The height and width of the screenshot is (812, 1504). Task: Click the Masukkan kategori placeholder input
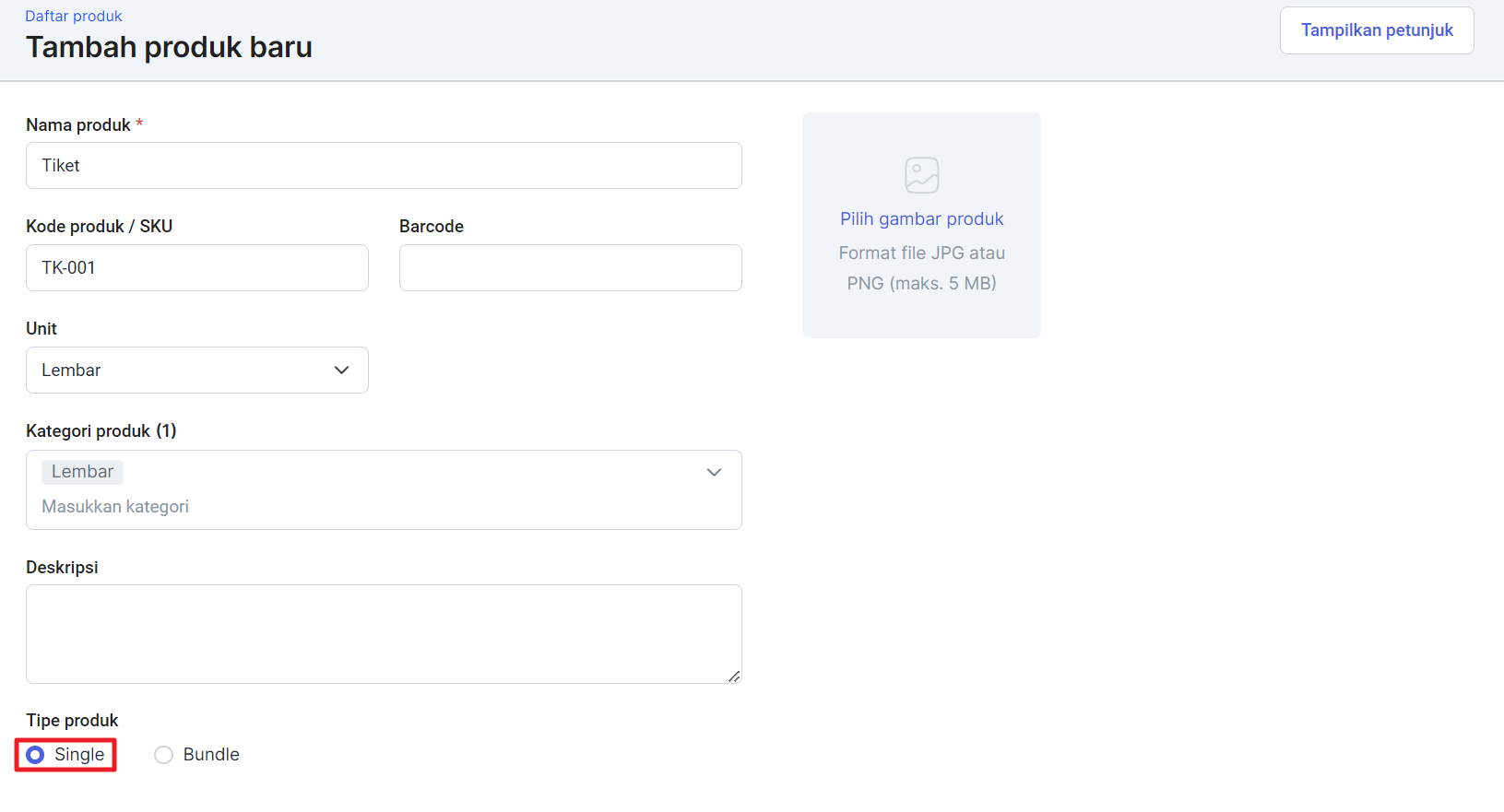coord(115,507)
